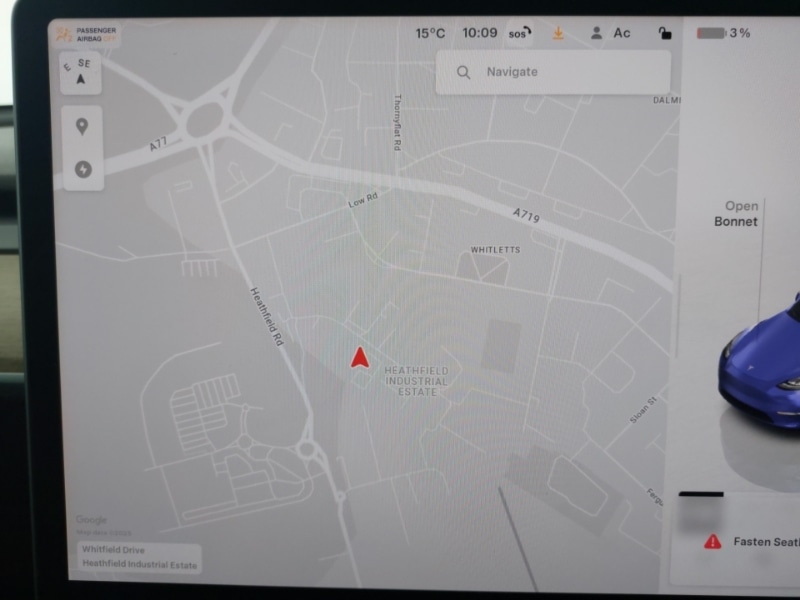Tap the red seatbelt warning triangle
The image size is (800, 600).
(x=712, y=541)
